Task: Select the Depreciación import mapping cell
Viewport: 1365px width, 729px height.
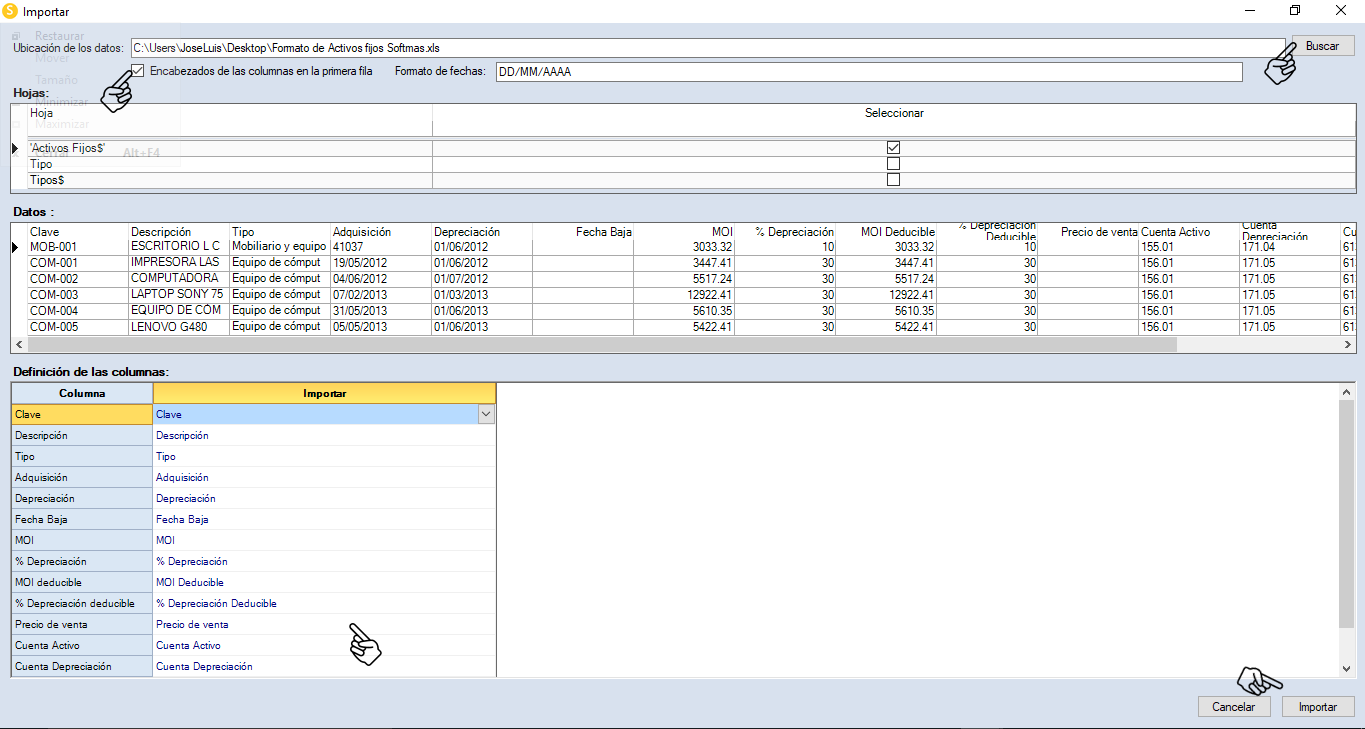Action: 324,498
